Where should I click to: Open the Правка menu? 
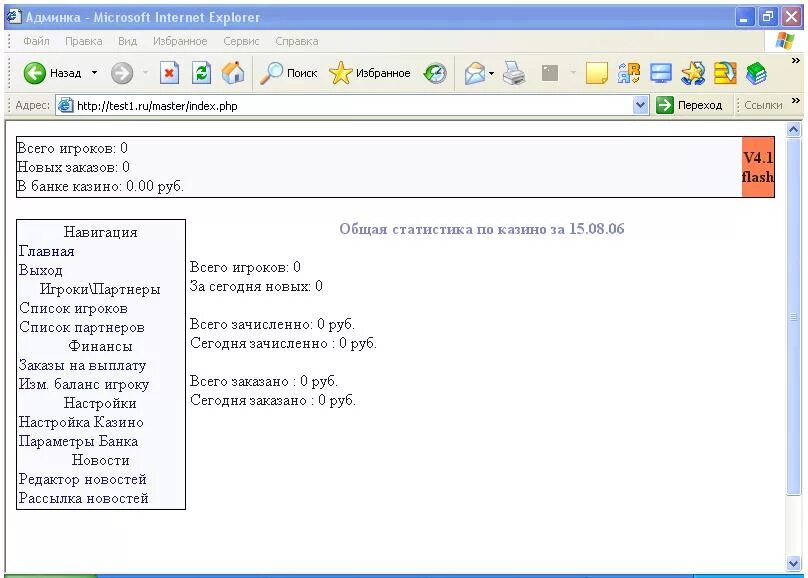pos(83,41)
